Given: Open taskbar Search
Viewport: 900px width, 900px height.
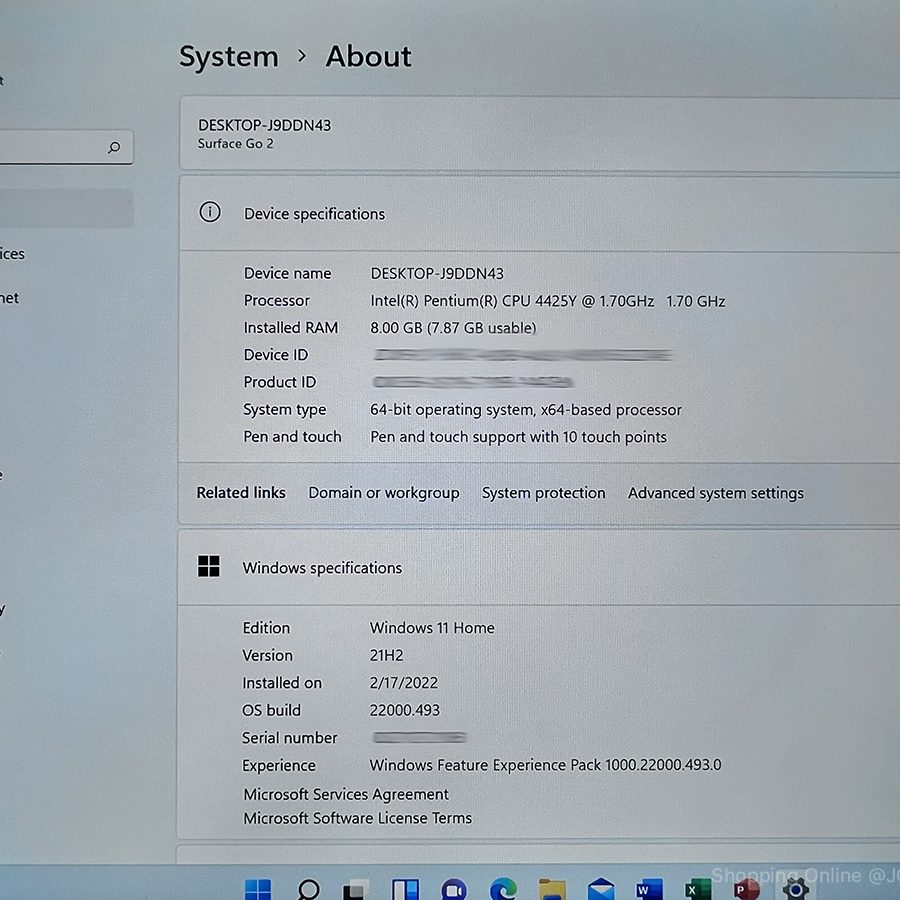Looking at the screenshot, I should [308, 889].
